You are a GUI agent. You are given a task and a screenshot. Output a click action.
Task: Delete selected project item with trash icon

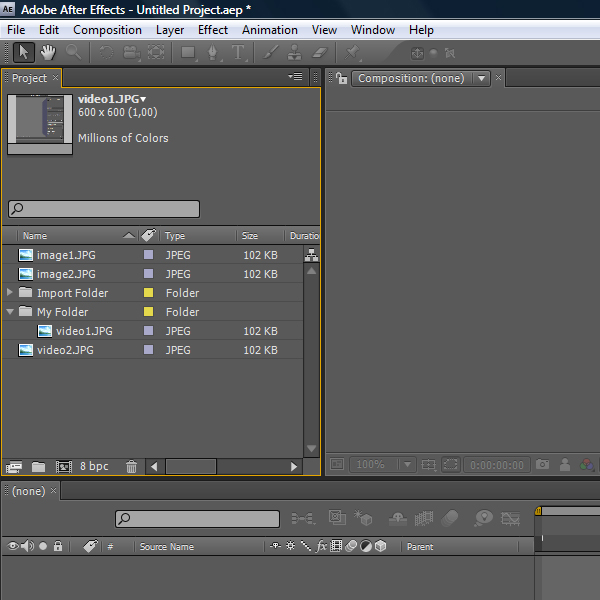[x=131, y=467]
